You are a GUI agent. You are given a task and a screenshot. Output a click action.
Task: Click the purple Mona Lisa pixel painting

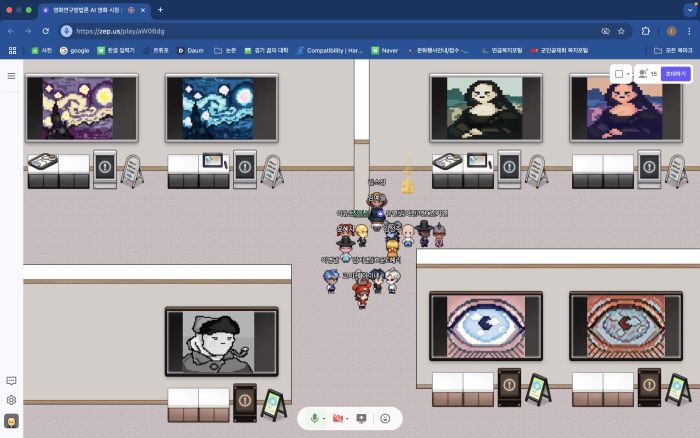(626, 108)
